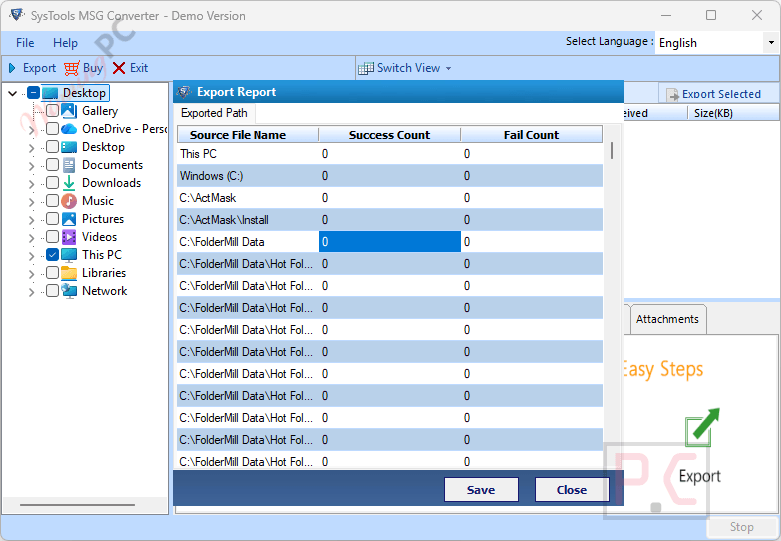Image resolution: width=781 pixels, height=541 pixels.
Task: Click the Buy shopping cart icon
Action: [72, 68]
